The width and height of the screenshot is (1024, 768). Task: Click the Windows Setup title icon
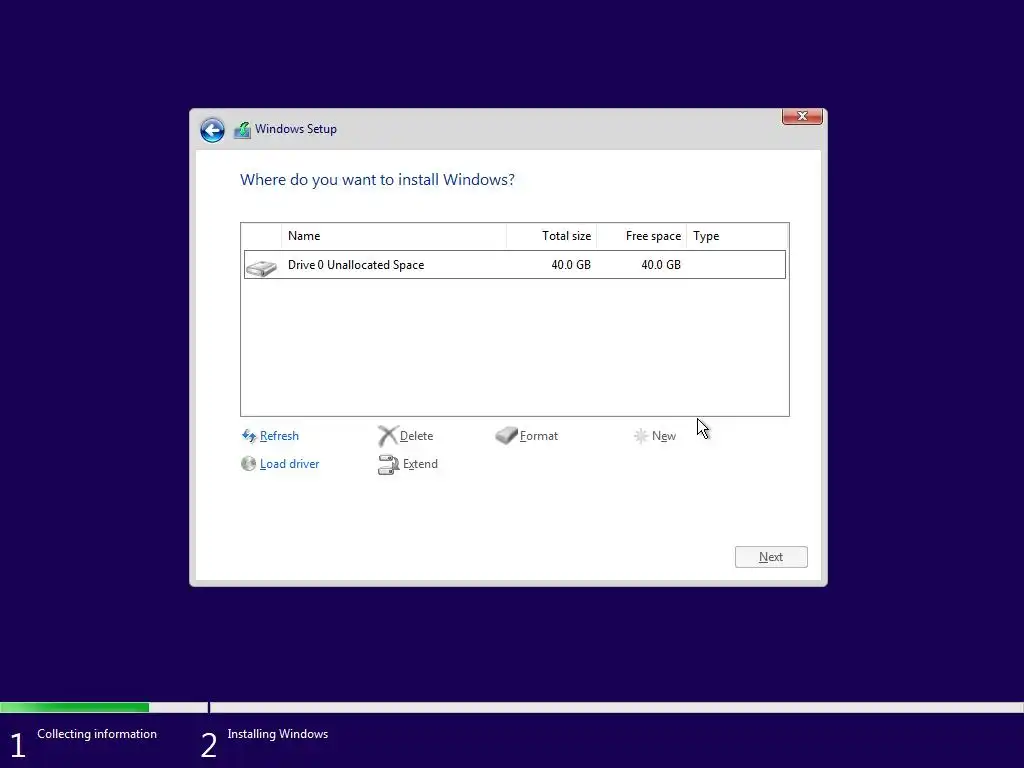[x=242, y=130]
